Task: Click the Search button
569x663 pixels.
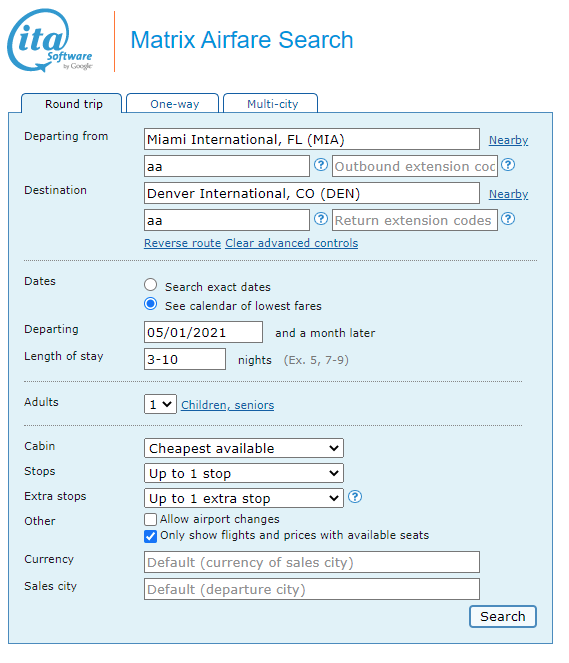Action: [503, 616]
